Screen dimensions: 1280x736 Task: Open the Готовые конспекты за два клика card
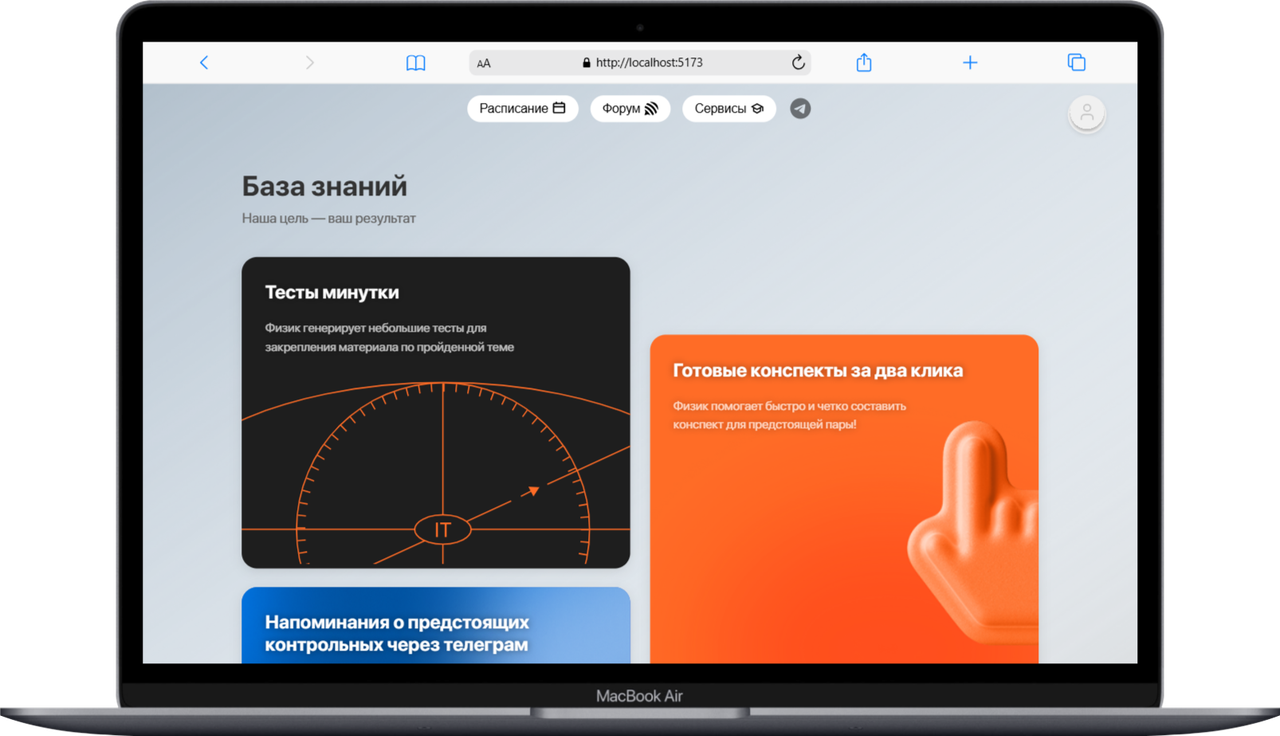point(844,499)
